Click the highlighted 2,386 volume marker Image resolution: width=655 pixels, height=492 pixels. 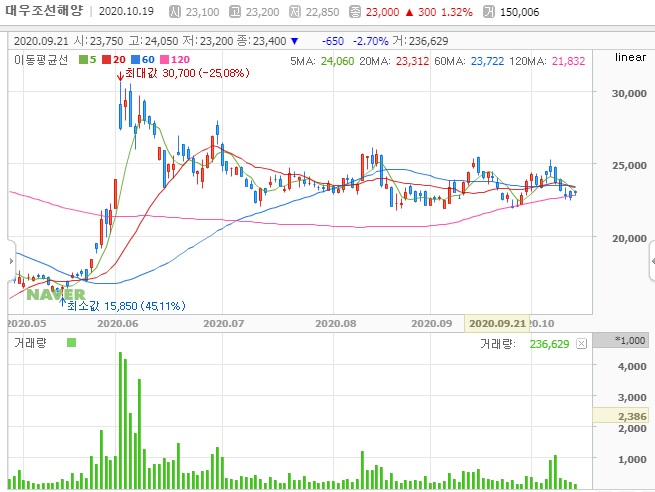click(x=621, y=416)
